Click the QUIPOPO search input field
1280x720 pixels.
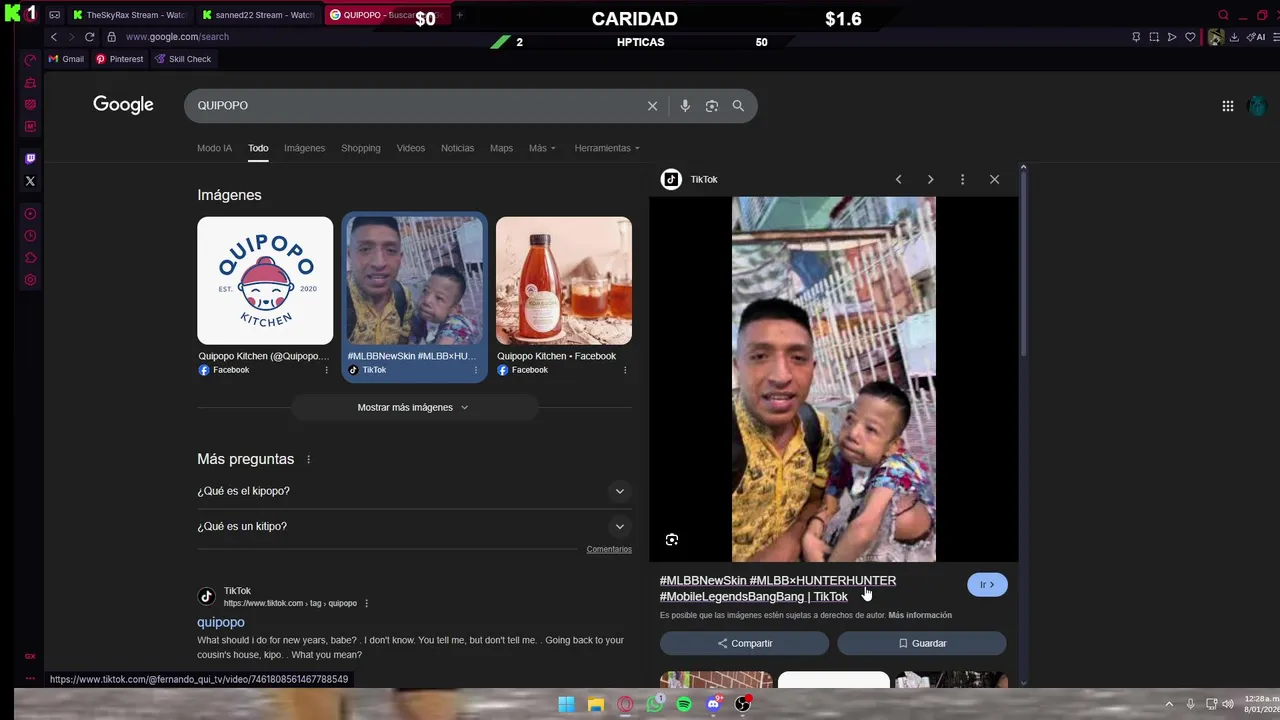click(415, 106)
